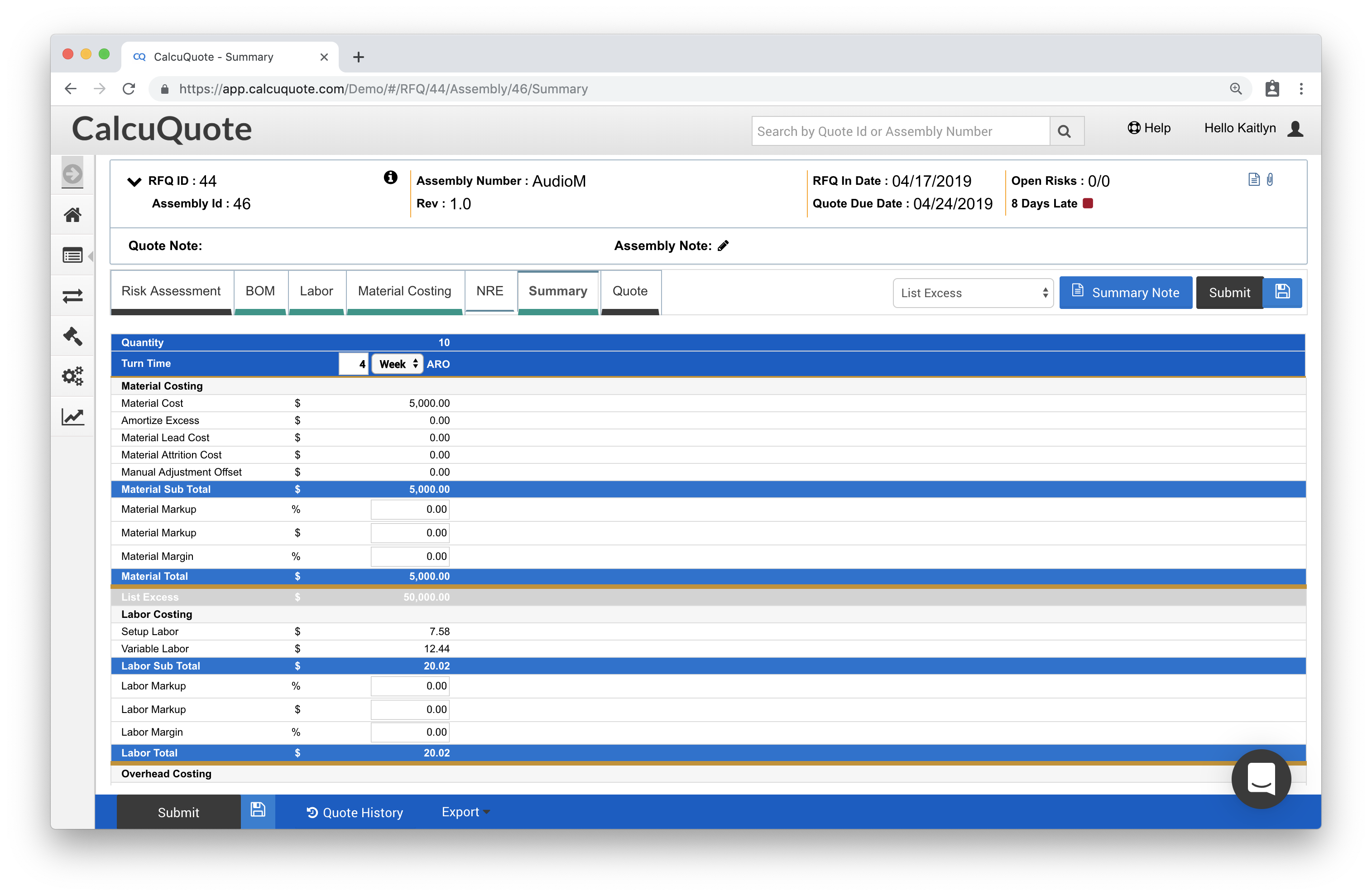Screen dimensions: 1372x896
Task: Click the browser zoom magnifier icon
Action: (x=1235, y=89)
